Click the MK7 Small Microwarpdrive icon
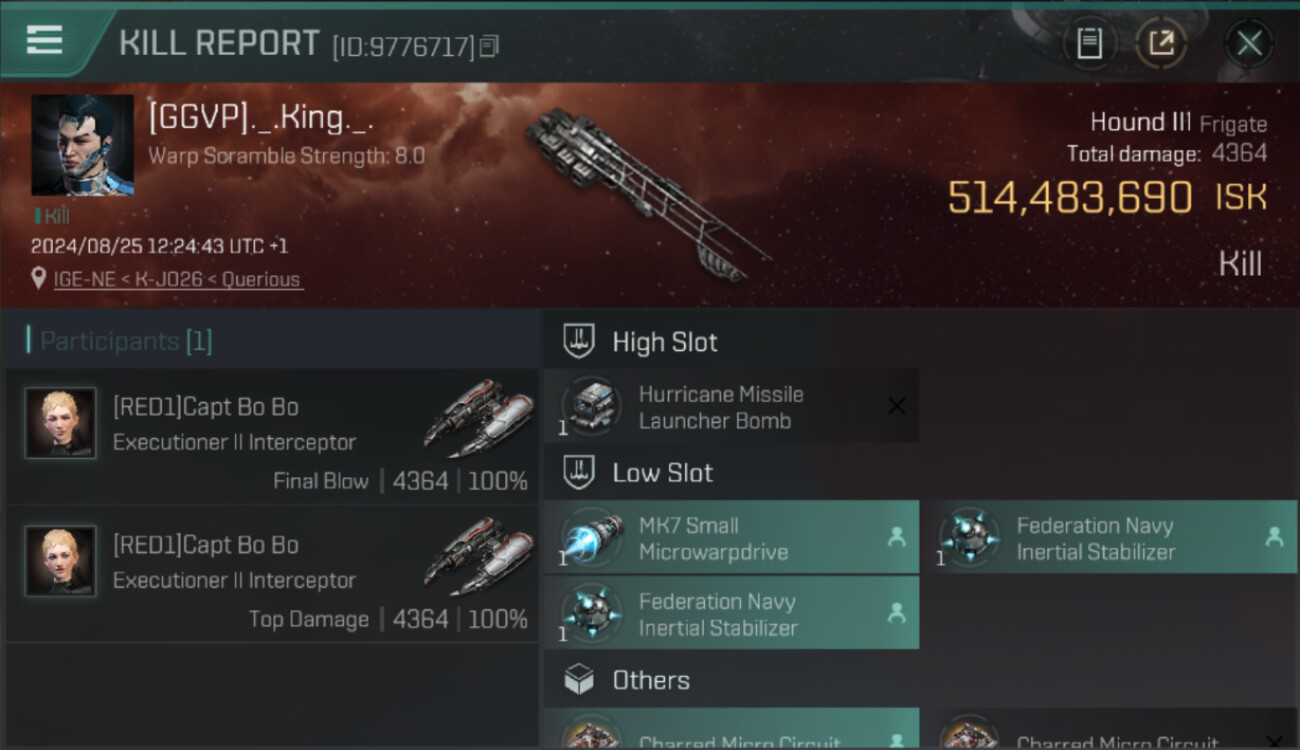Screen dimensions: 1300x750 pyautogui.click(x=591, y=538)
